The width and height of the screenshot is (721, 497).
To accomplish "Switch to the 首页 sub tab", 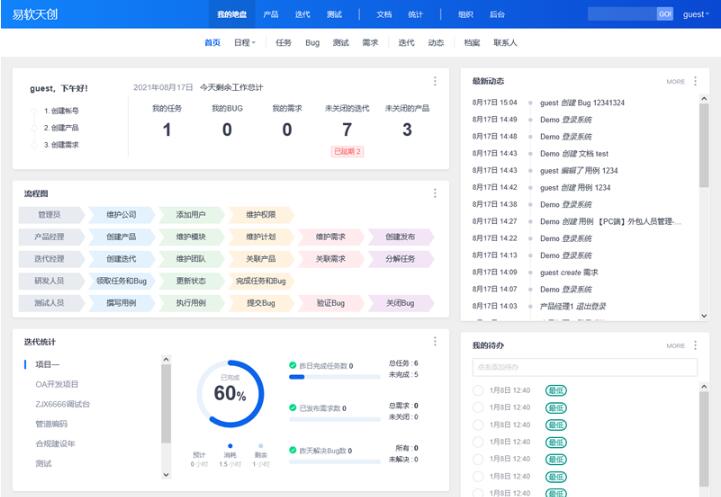I will (x=212, y=43).
